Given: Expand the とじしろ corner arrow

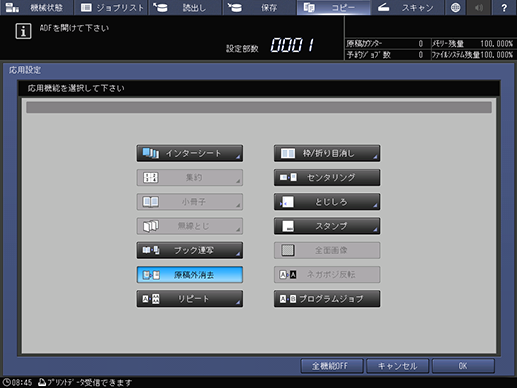Looking at the screenshot, I should [x=375, y=206].
